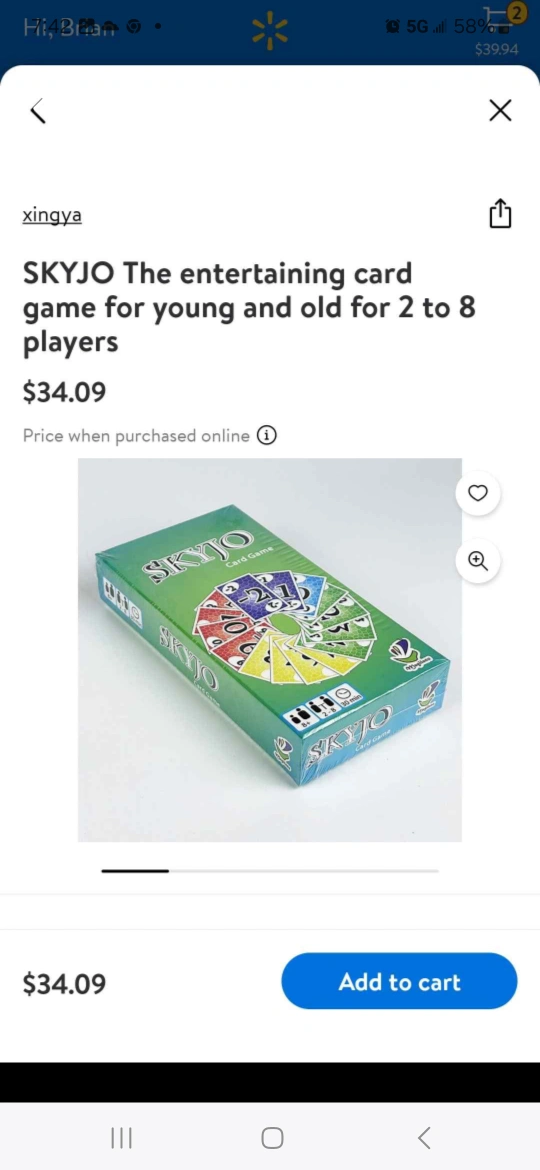
Task: Tap the Android recent apps button
Action: 121,1138
